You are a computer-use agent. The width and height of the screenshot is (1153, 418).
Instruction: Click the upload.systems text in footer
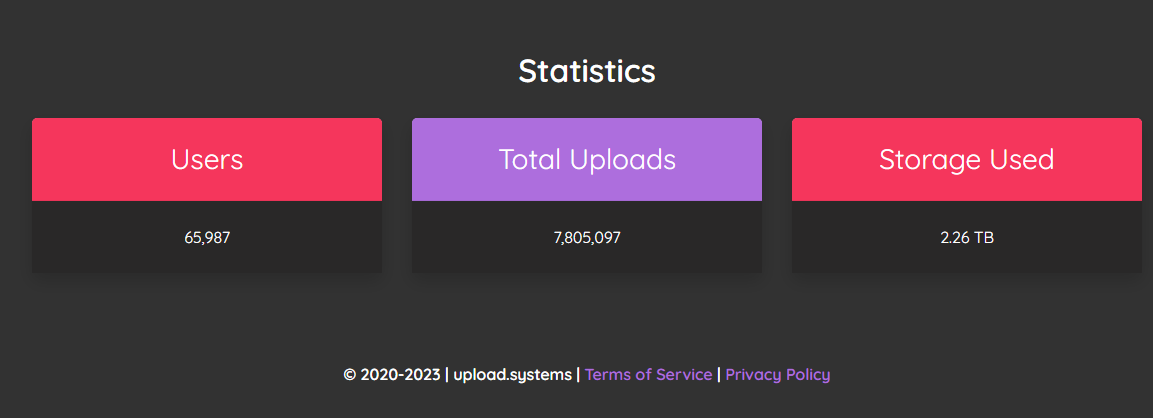coord(513,375)
